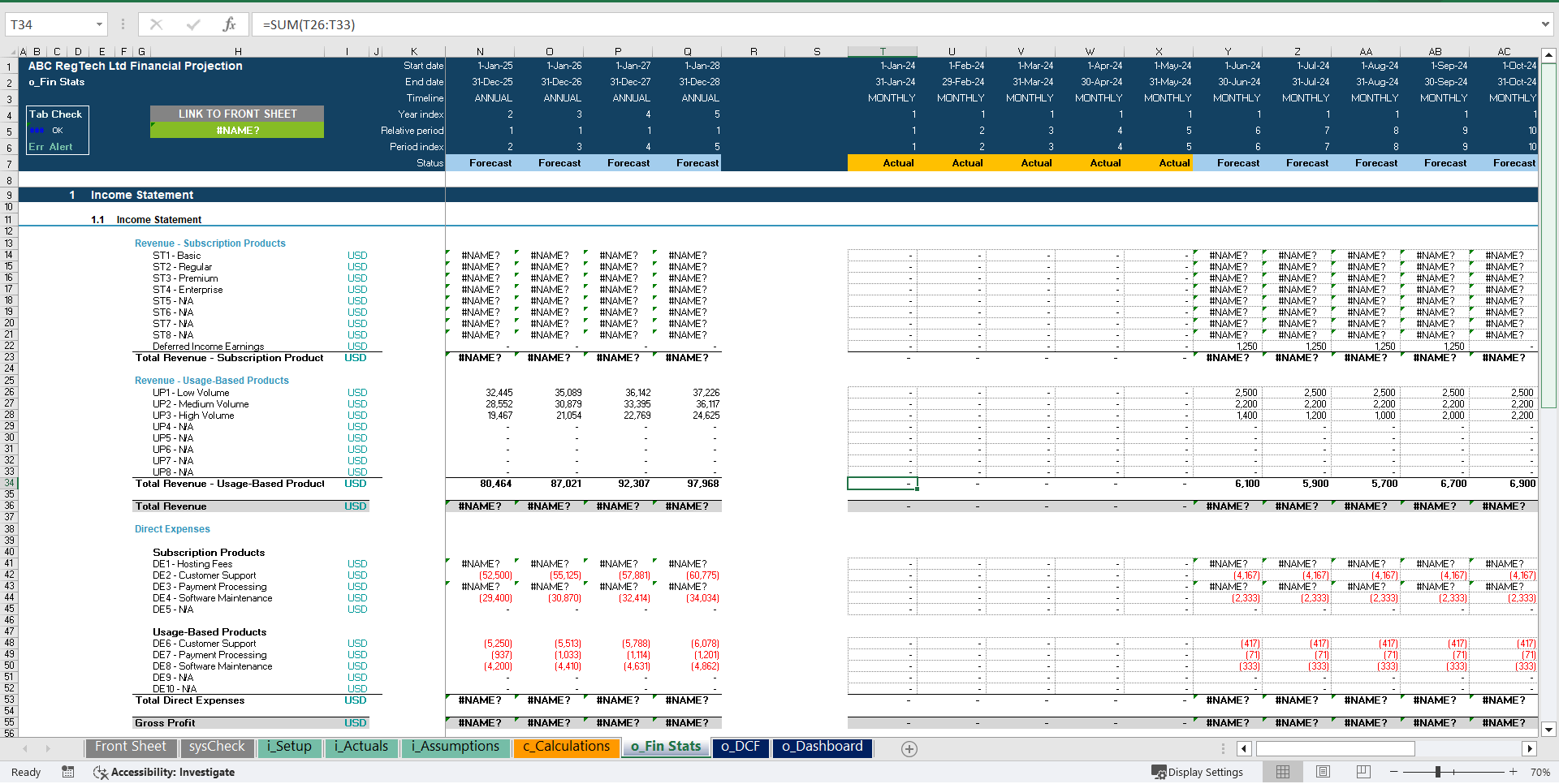Select the DE1 - Hosting Fees label
1559x784 pixels.
click(x=192, y=564)
